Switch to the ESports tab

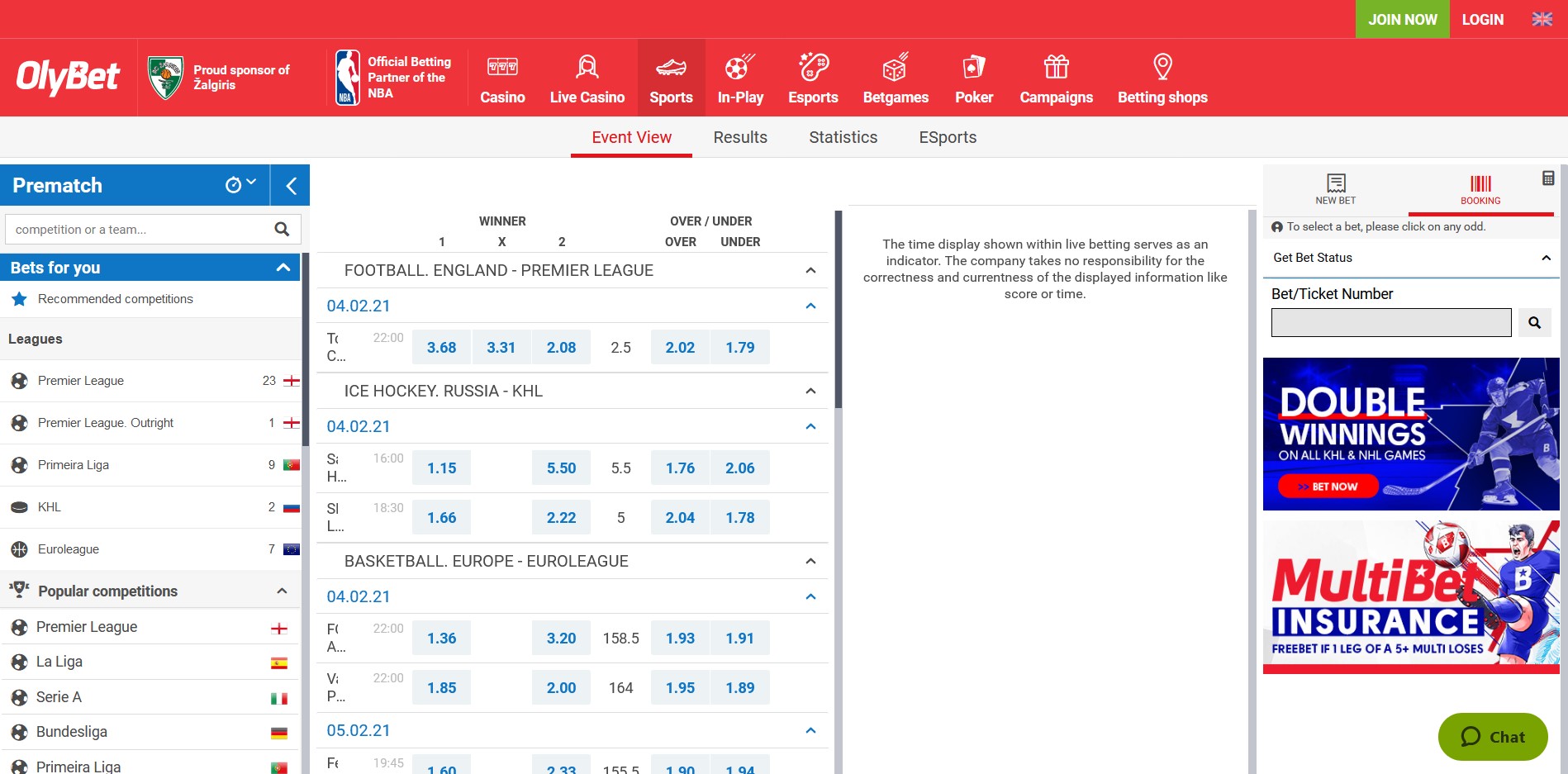948,137
